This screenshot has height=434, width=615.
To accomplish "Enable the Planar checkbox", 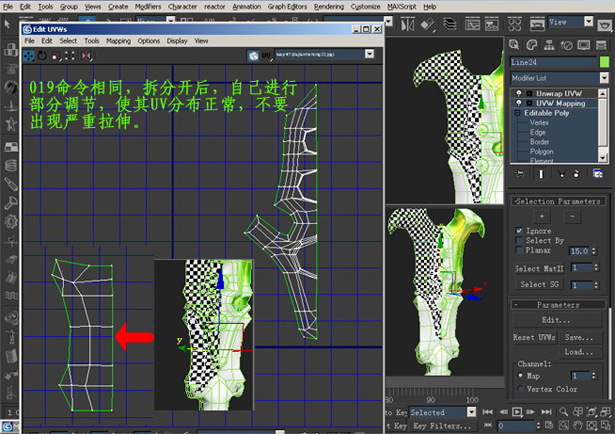I will coord(518,250).
